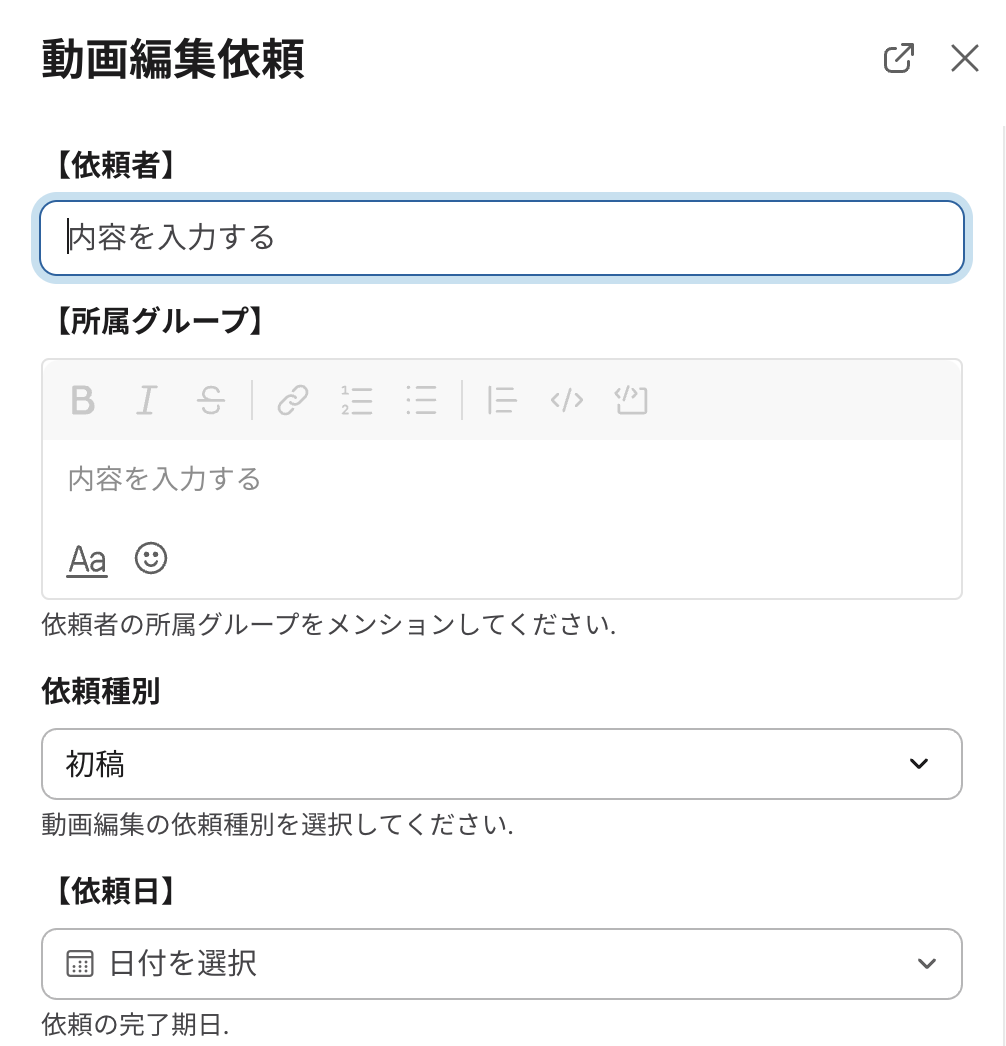Start a bulleted list
The image size is (1006, 1046).
click(x=421, y=401)
